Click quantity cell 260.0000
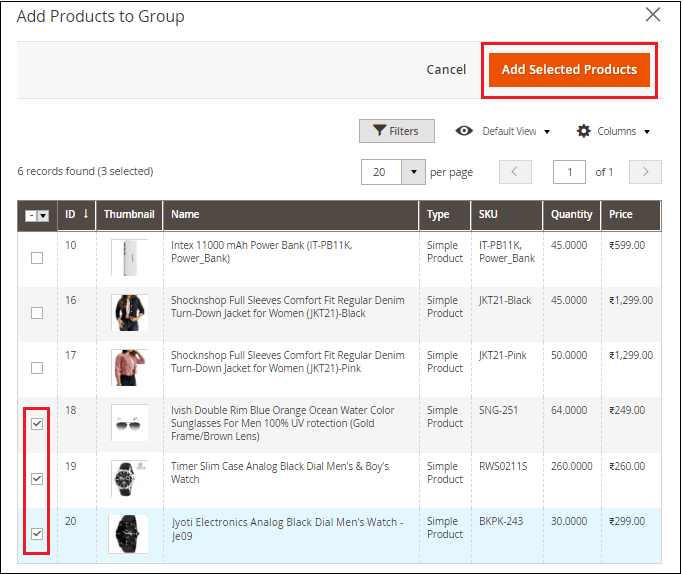 pyautogui.click(x=571, y=466)
